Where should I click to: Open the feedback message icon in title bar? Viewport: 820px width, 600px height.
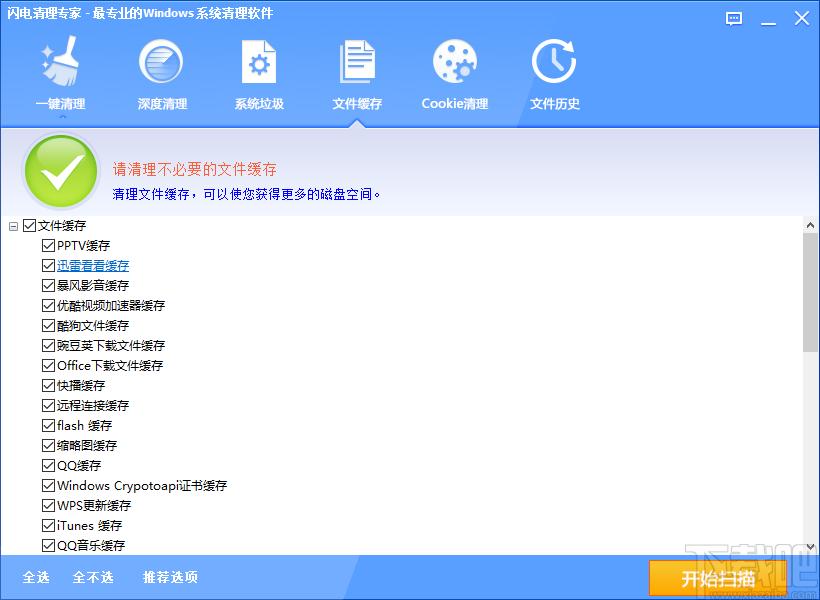734,19
